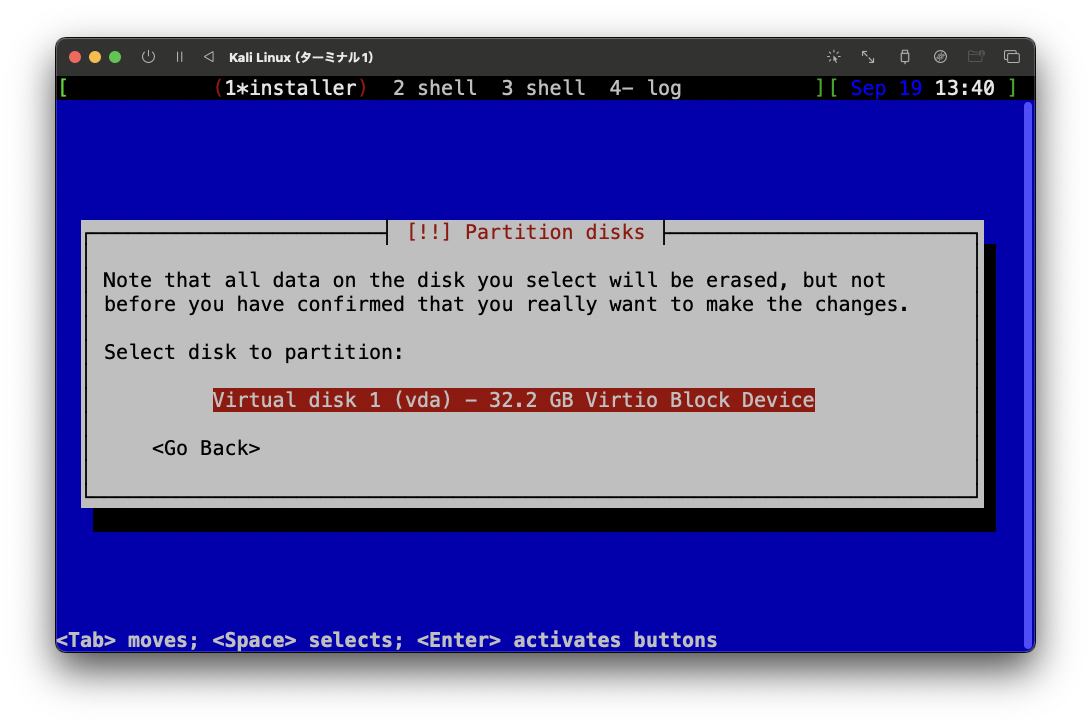The width and height of the screenshot is (1091, 726).
Task: Click the CD/DVD drive icon
Action: point(940,57)
